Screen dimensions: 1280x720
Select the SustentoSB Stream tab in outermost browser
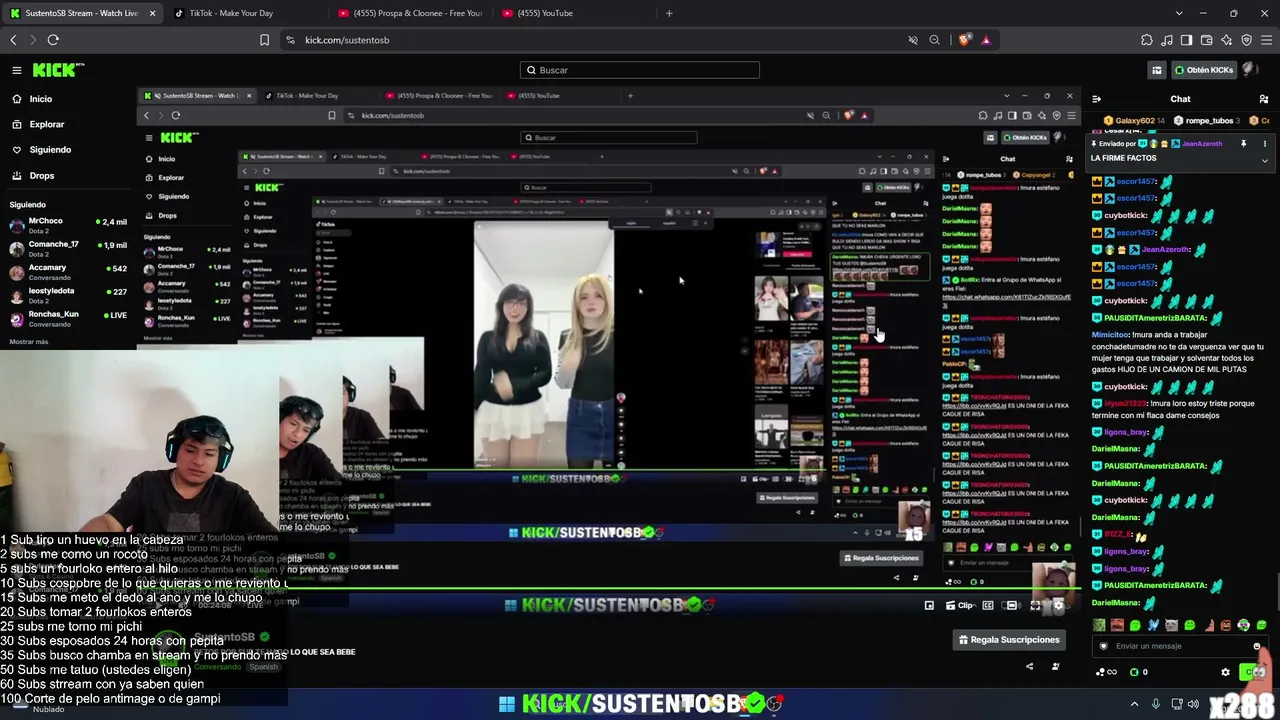coord(82,13)
